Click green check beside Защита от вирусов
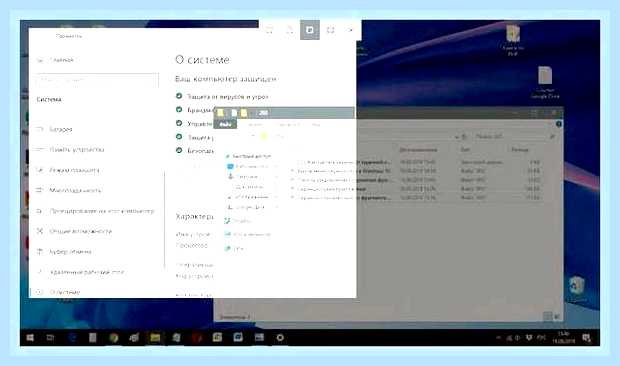This screenshot has width=620, height=366. 179,96
